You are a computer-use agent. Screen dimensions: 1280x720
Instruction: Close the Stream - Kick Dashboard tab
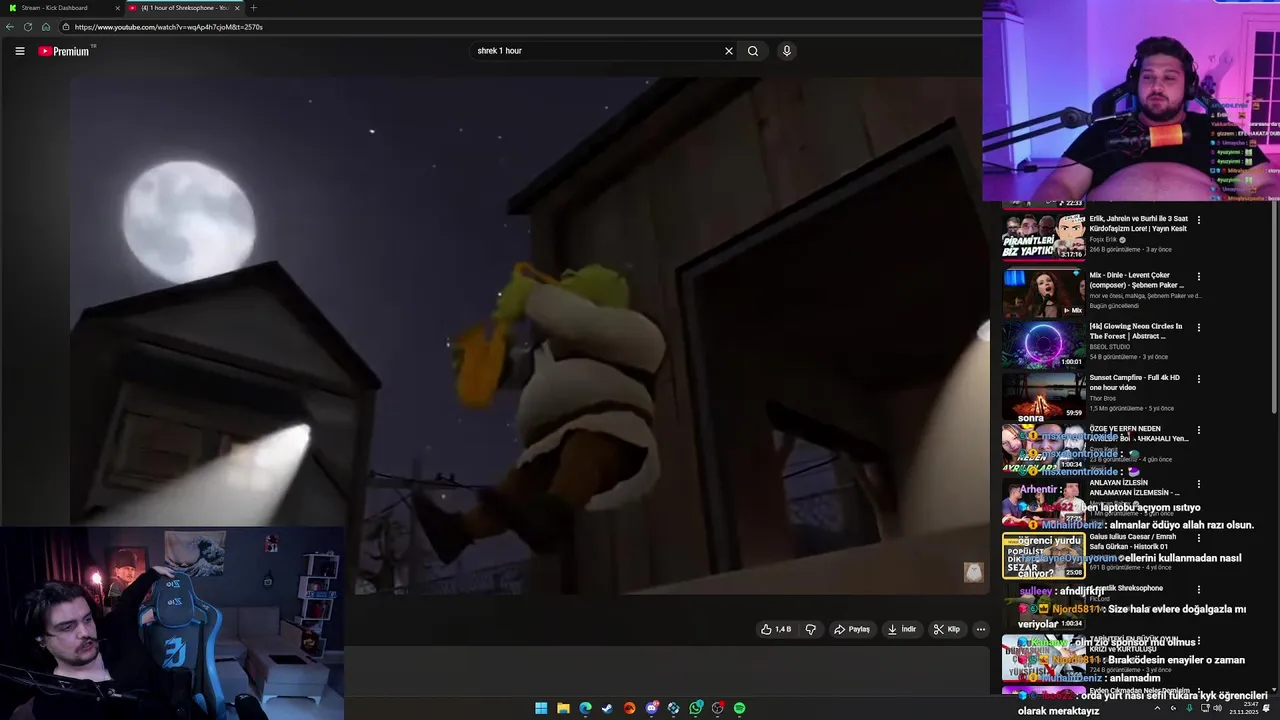117,8
